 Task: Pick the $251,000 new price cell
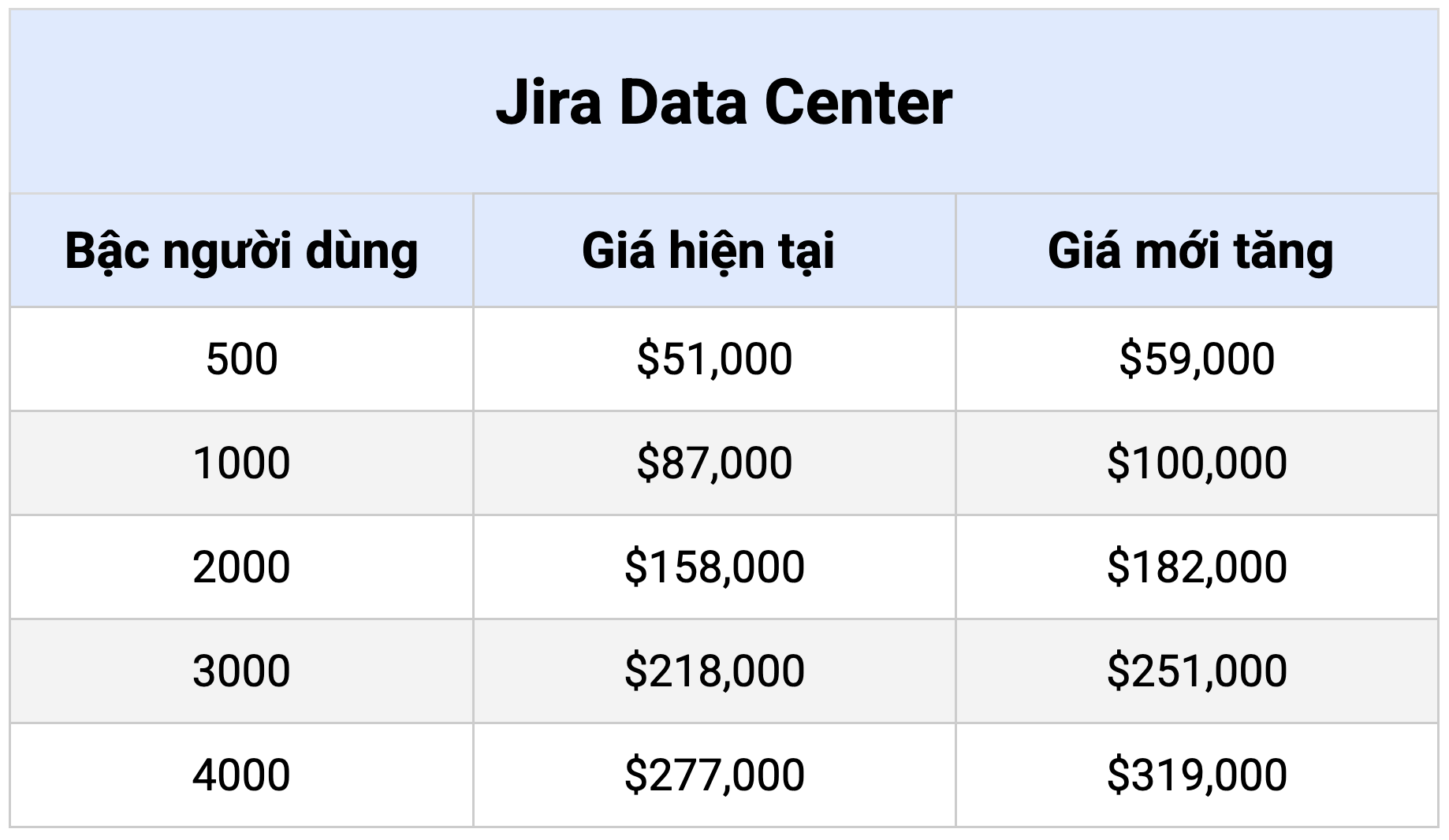pyautogui.click(x=1197, y=671)
